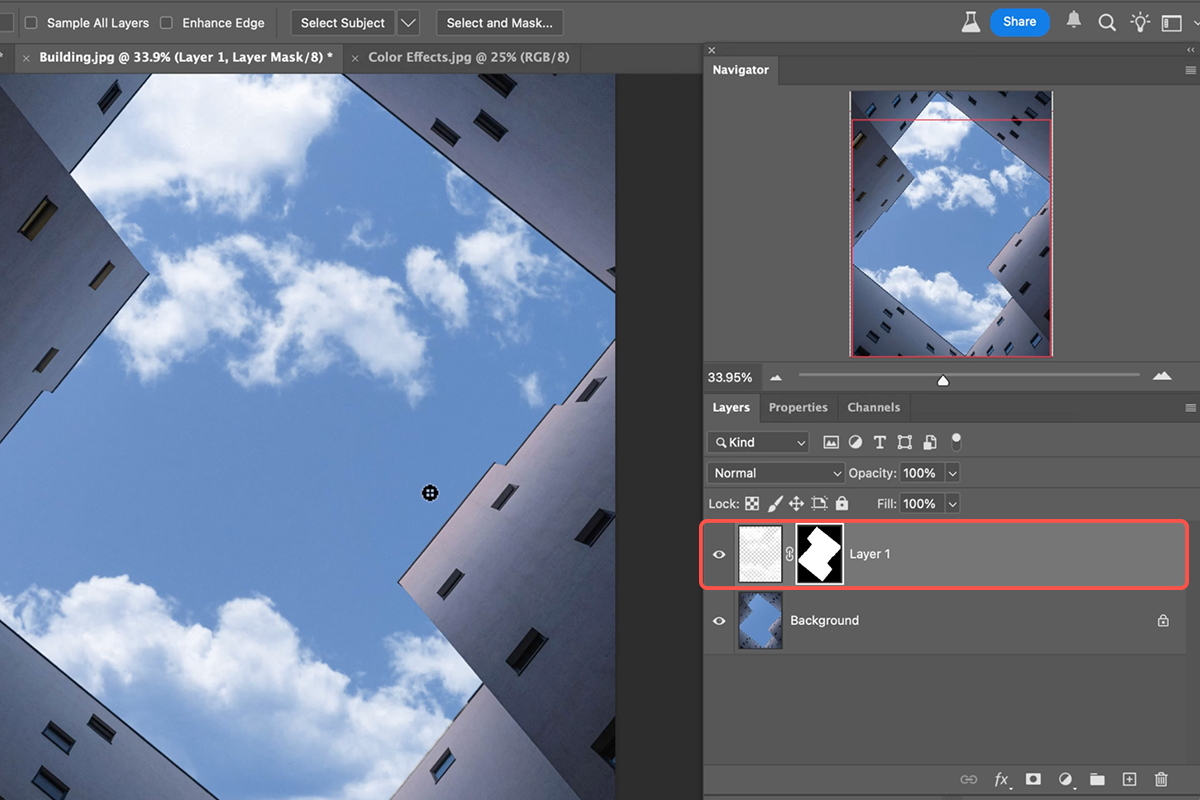
Task: Expand the Opacity value dropdown arrow
Action: (952, 473)
